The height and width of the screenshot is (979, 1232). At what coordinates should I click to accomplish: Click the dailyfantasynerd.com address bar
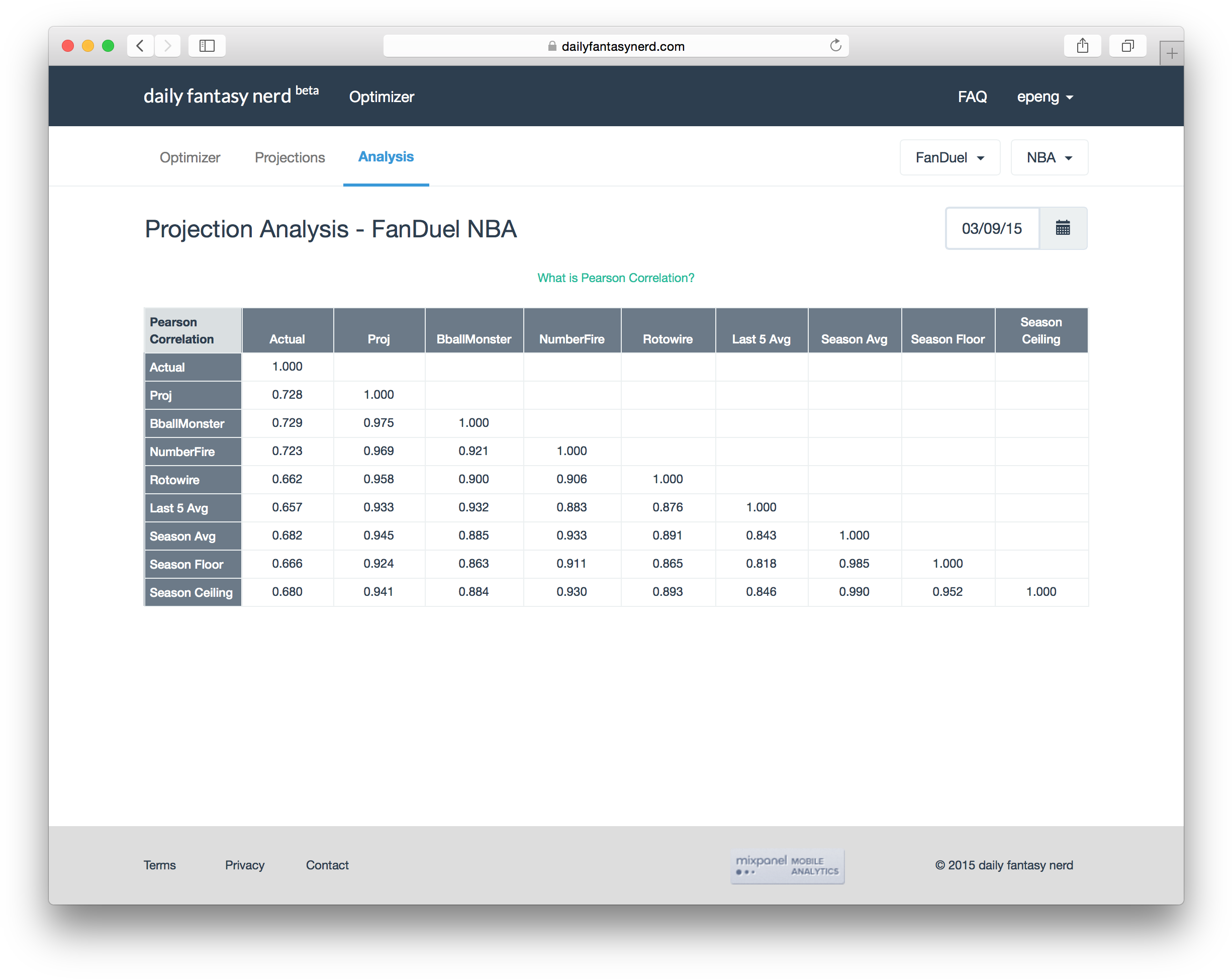[x=615, y=46]
